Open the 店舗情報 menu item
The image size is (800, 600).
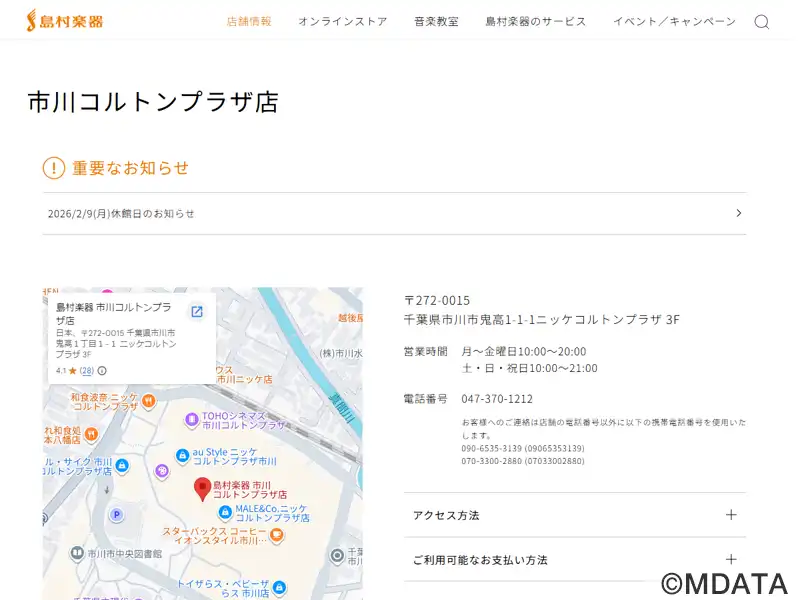(x=249, y=22)
